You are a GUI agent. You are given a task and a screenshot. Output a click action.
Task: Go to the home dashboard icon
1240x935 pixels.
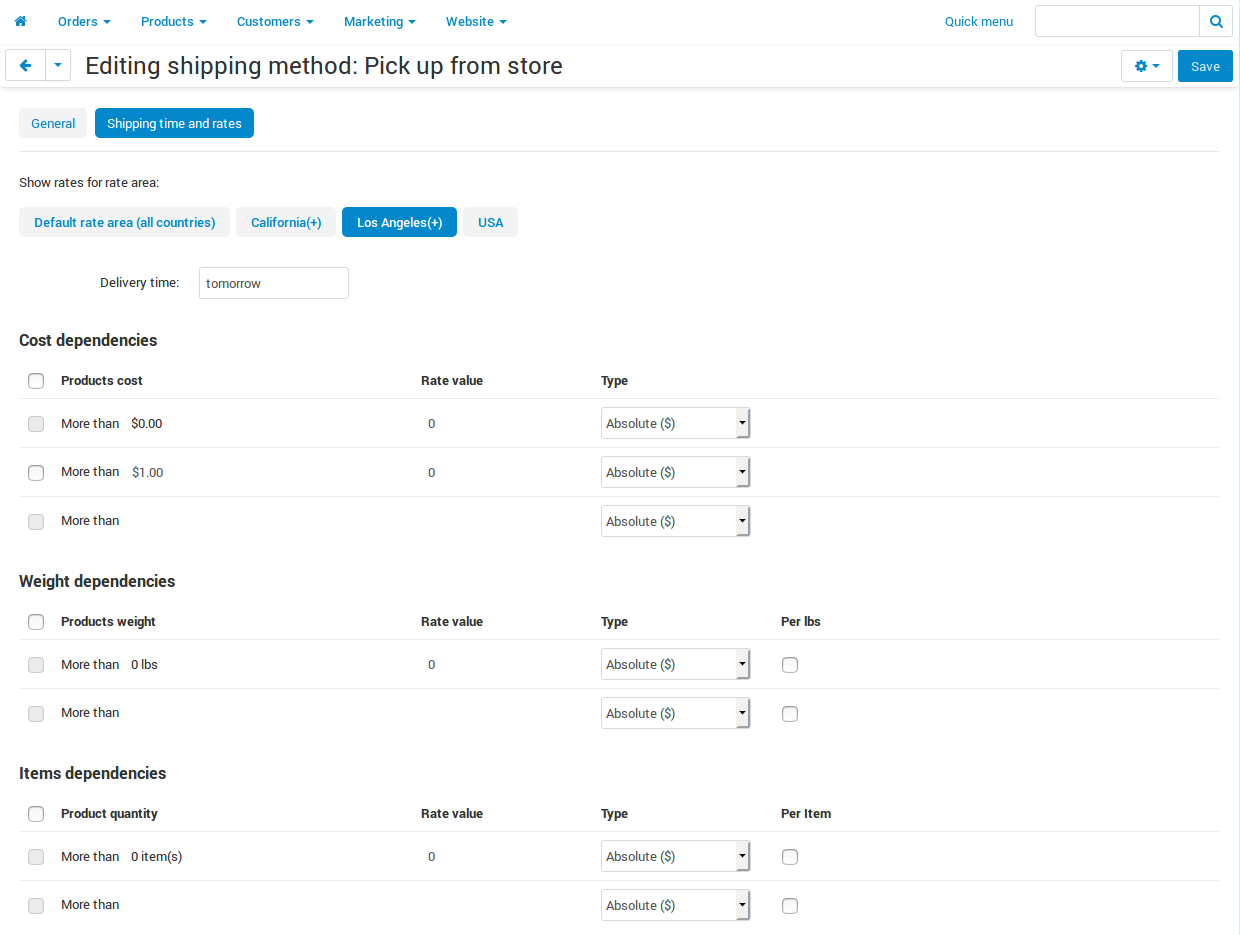click(x=20, y=21)
